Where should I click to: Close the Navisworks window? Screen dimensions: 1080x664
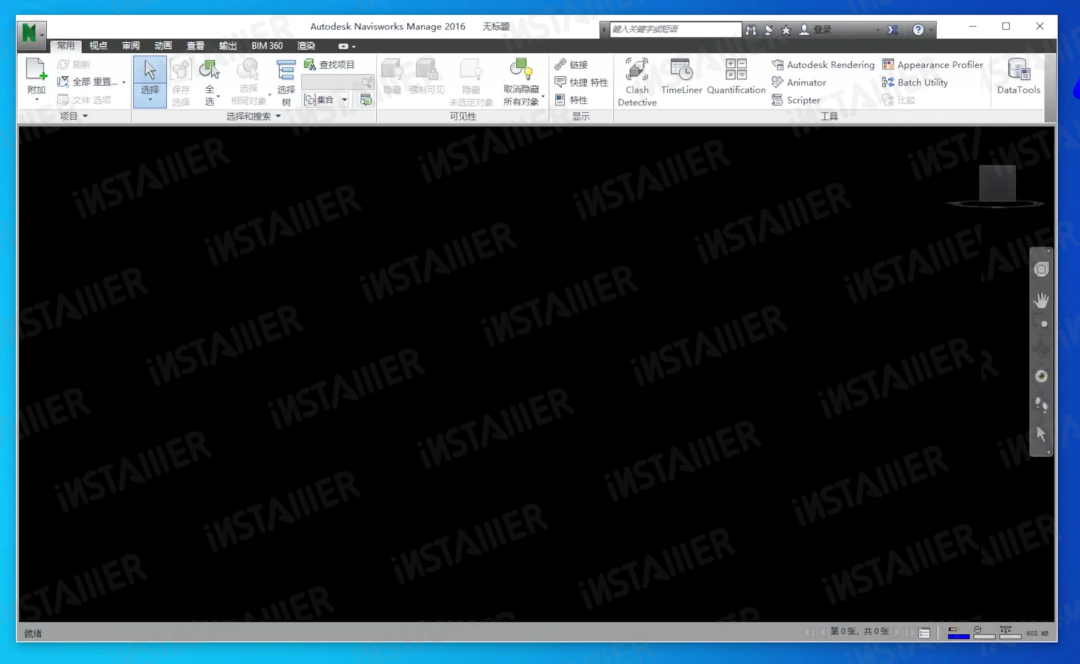pyautogui.click(x=1039, y=26)
